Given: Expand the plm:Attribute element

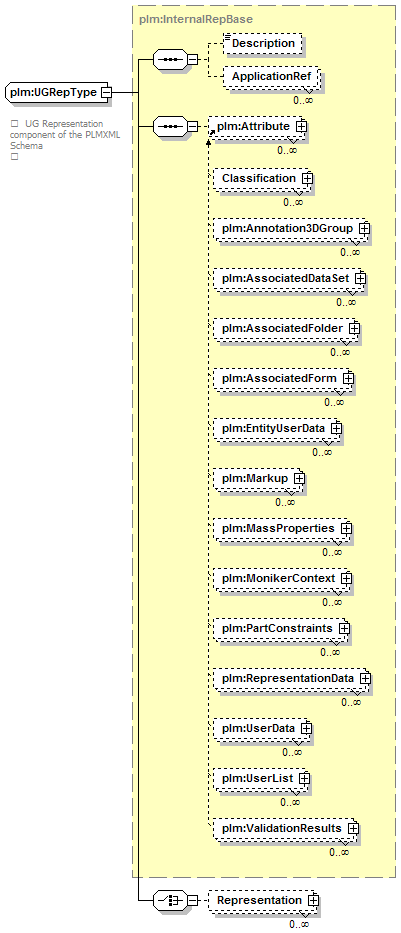Looking at the screenshot, I should pos(301,126).
